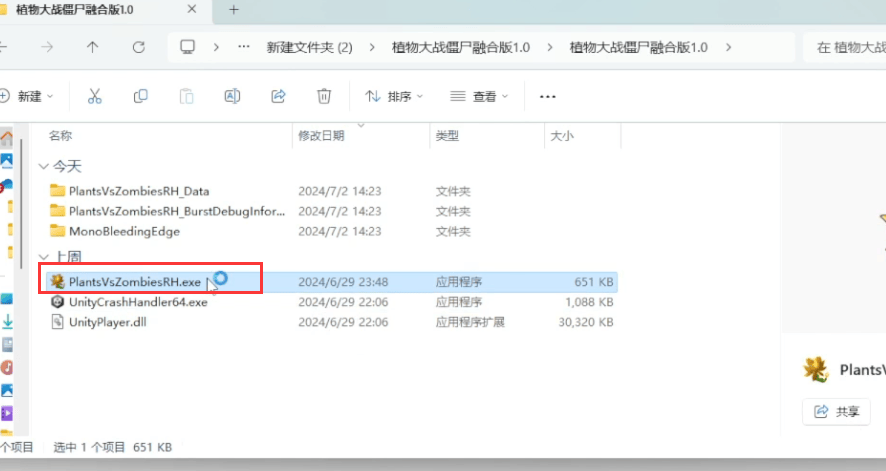This screenshot has width=886, height=471.
Task: Click the UnityPlayer.dll file icon
Action: pyautogui.click(x=58, y=322)
